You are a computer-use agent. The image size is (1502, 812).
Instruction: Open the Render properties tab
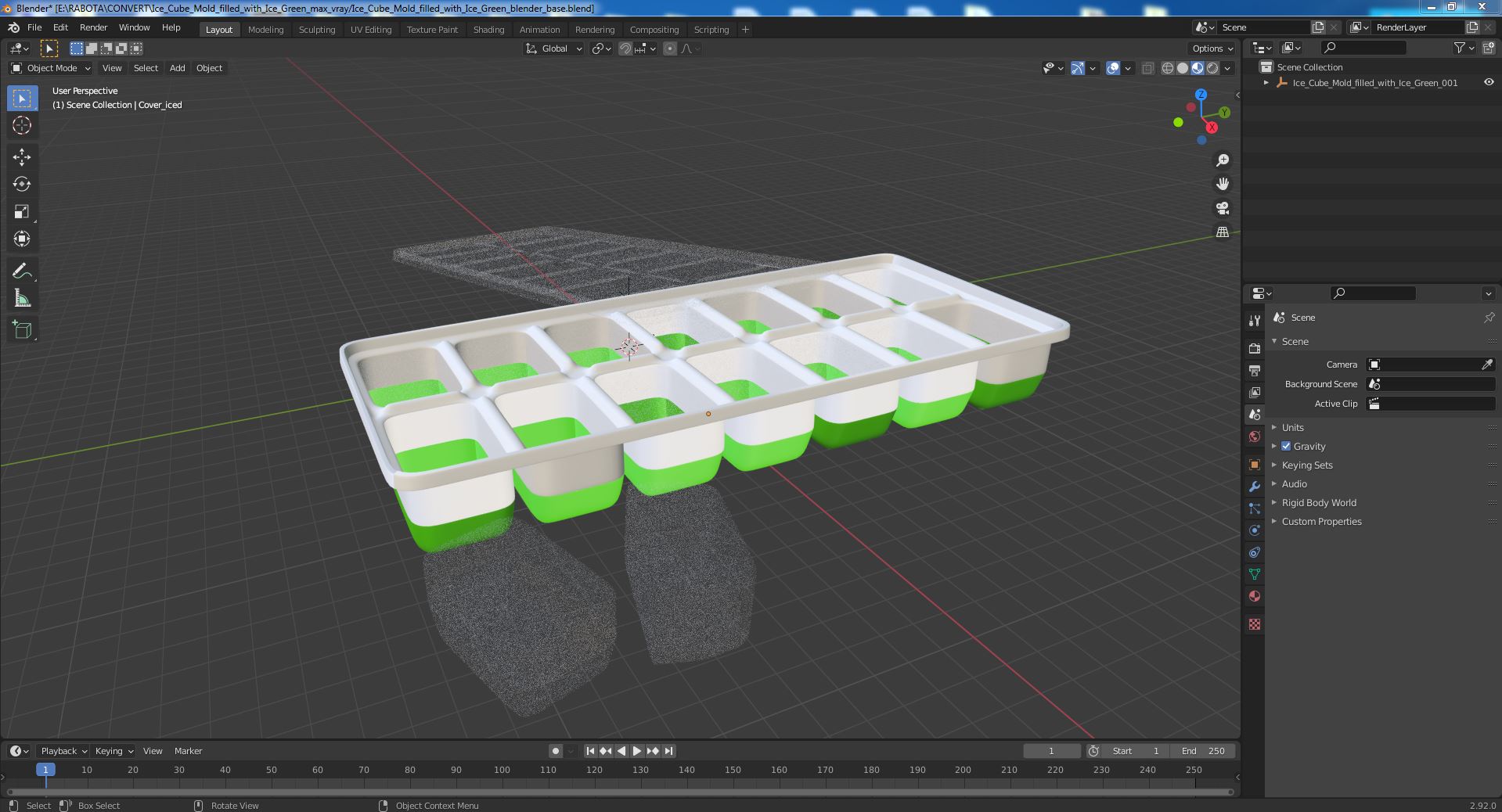(x=1255, y=348)
